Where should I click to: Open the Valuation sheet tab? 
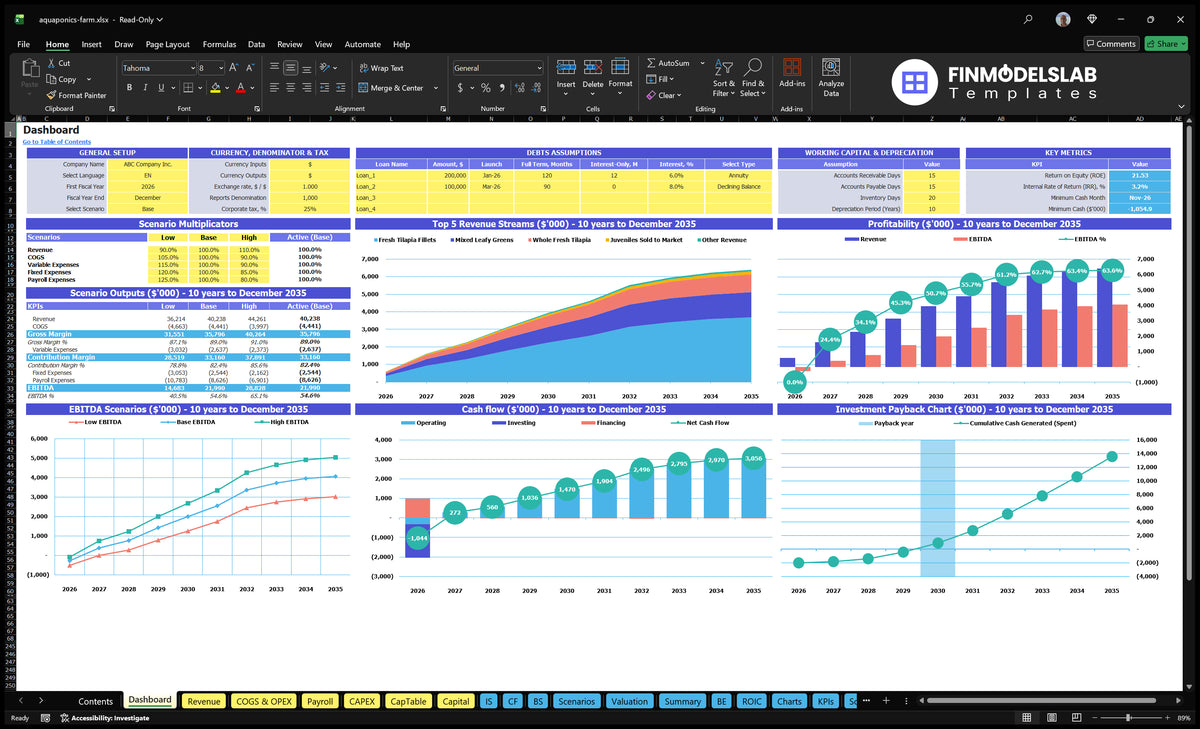click(x=629, y=701)
